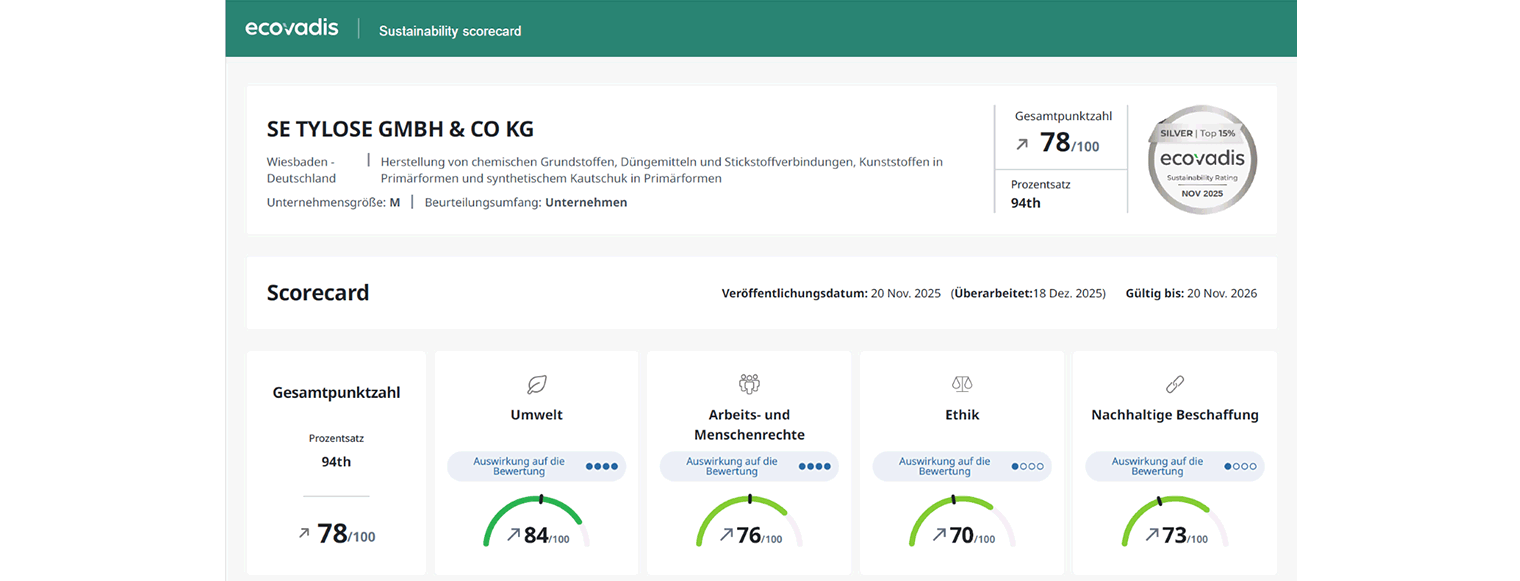Click the people icon above Arbeits- und Menschenrechte

(748, 383)
